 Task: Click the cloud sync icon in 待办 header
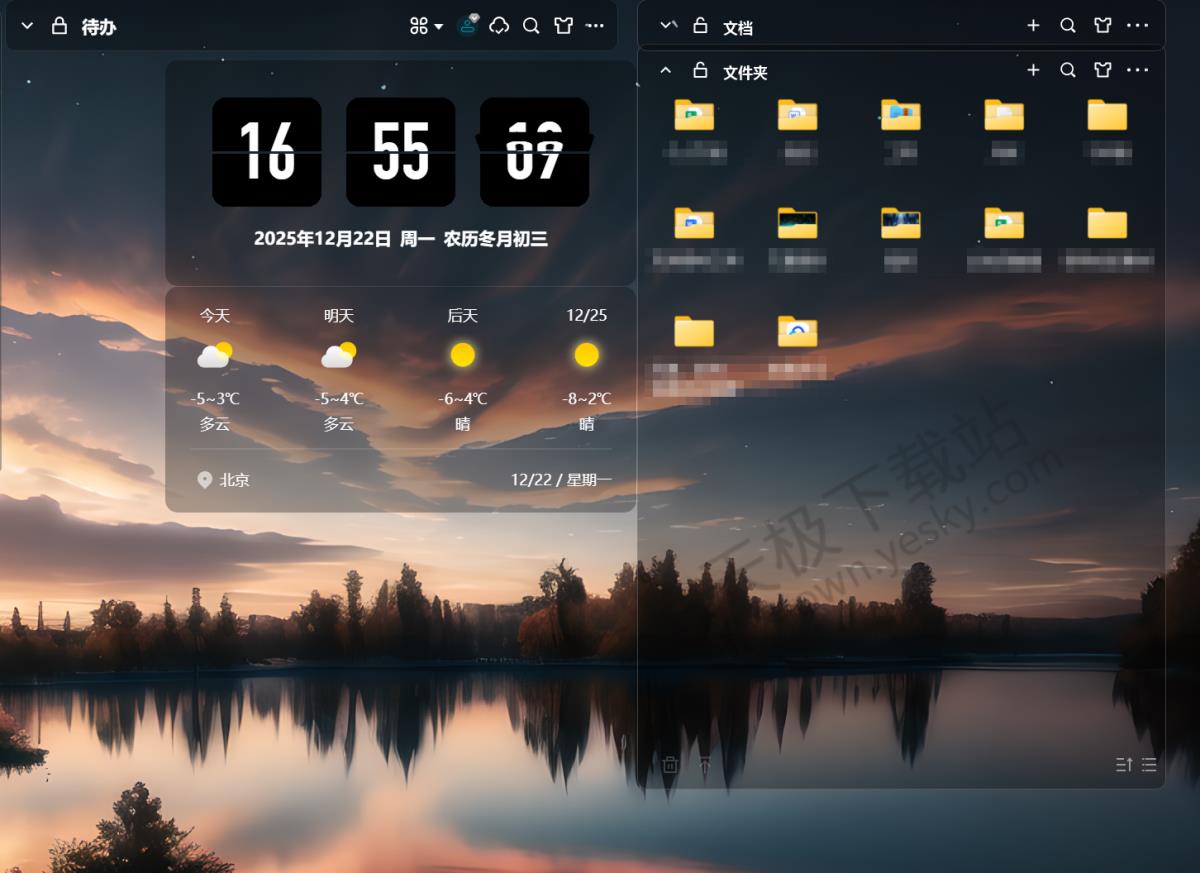click(499, 26)
